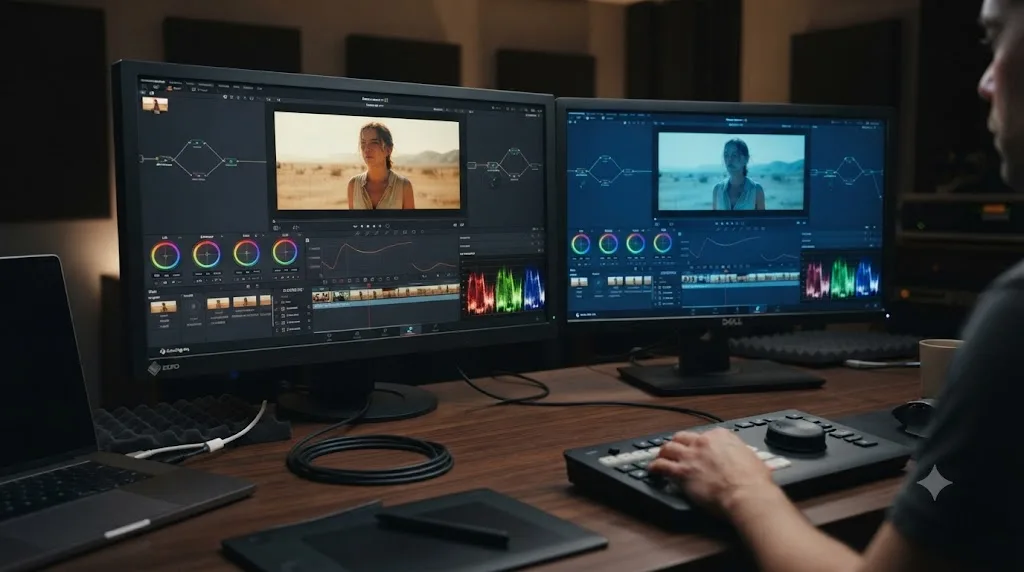
Task: Click red parade waveform on left monitor
Action: [480, 293]
